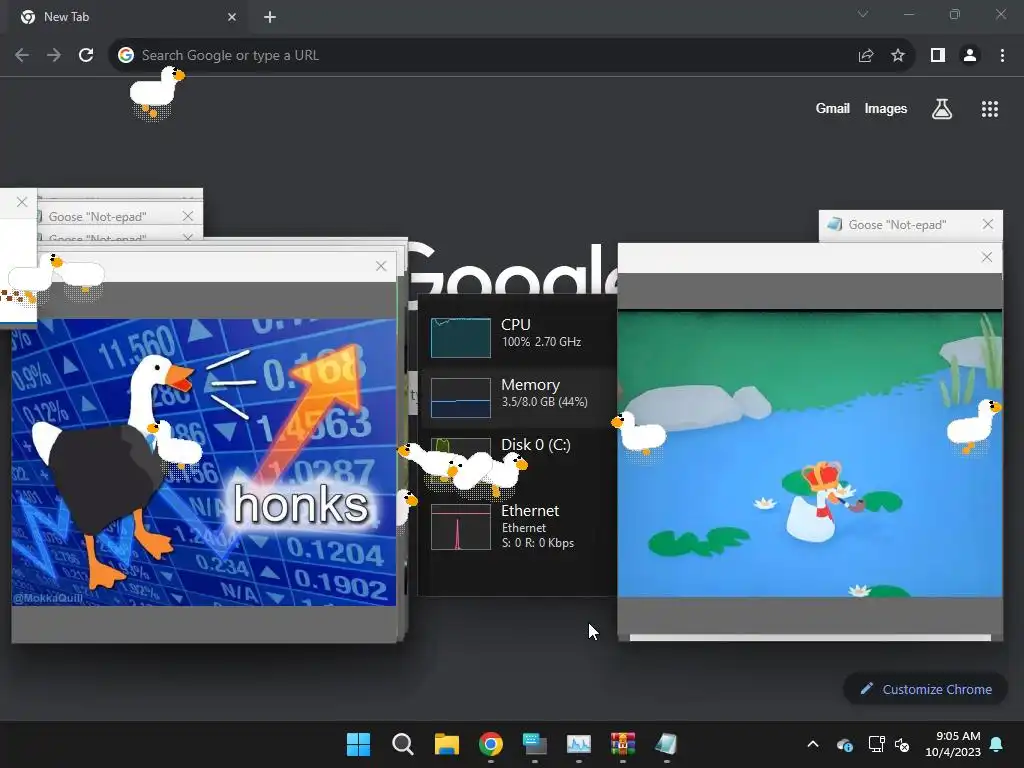Screen dimensions: 1024x768
Task: Open the Google apps grid
Action: (990, 109)
